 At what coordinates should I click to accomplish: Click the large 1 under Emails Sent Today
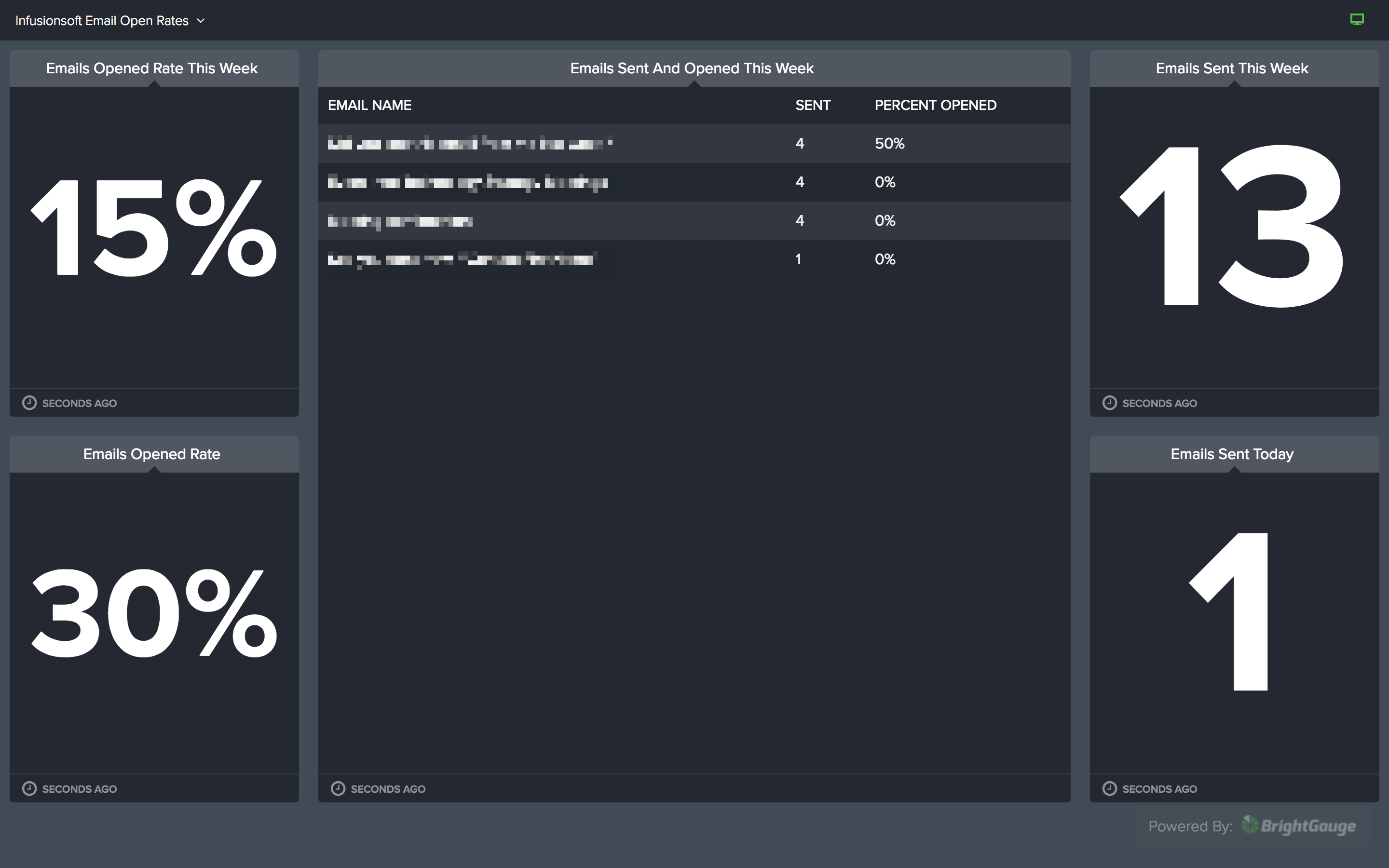tap(1228, 611)
